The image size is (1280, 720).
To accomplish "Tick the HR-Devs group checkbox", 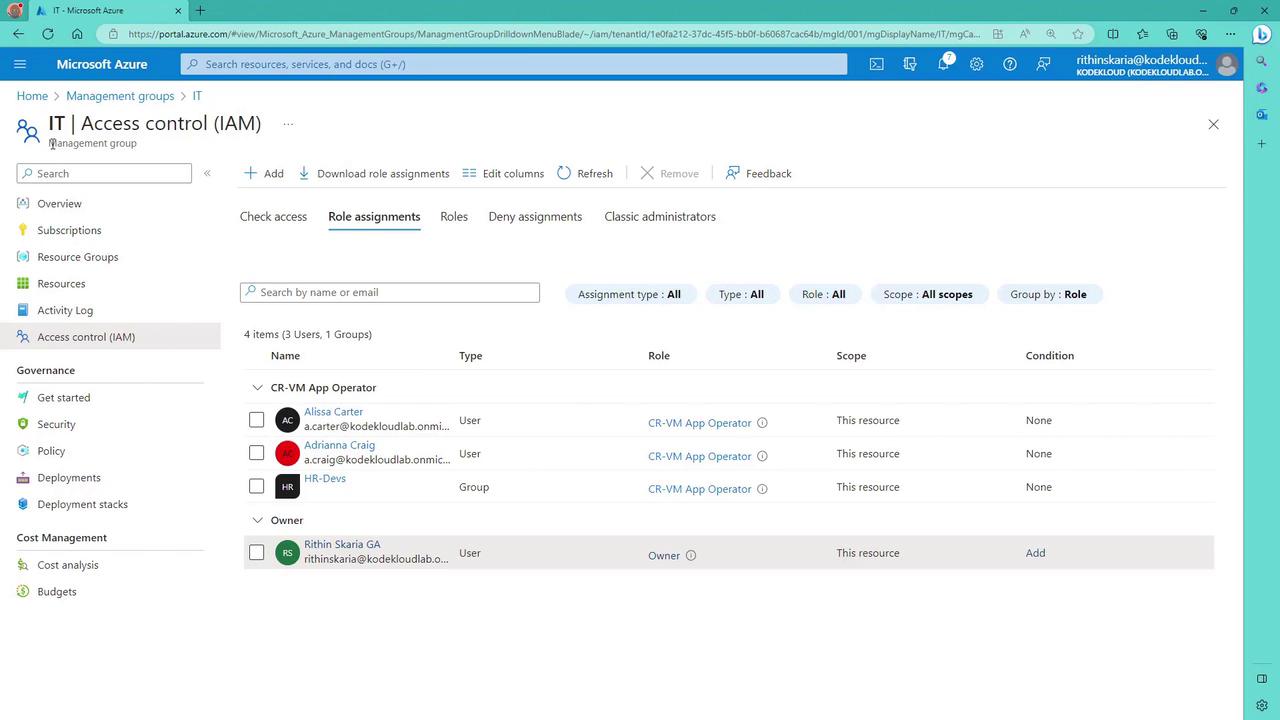I will coord(257,486).
